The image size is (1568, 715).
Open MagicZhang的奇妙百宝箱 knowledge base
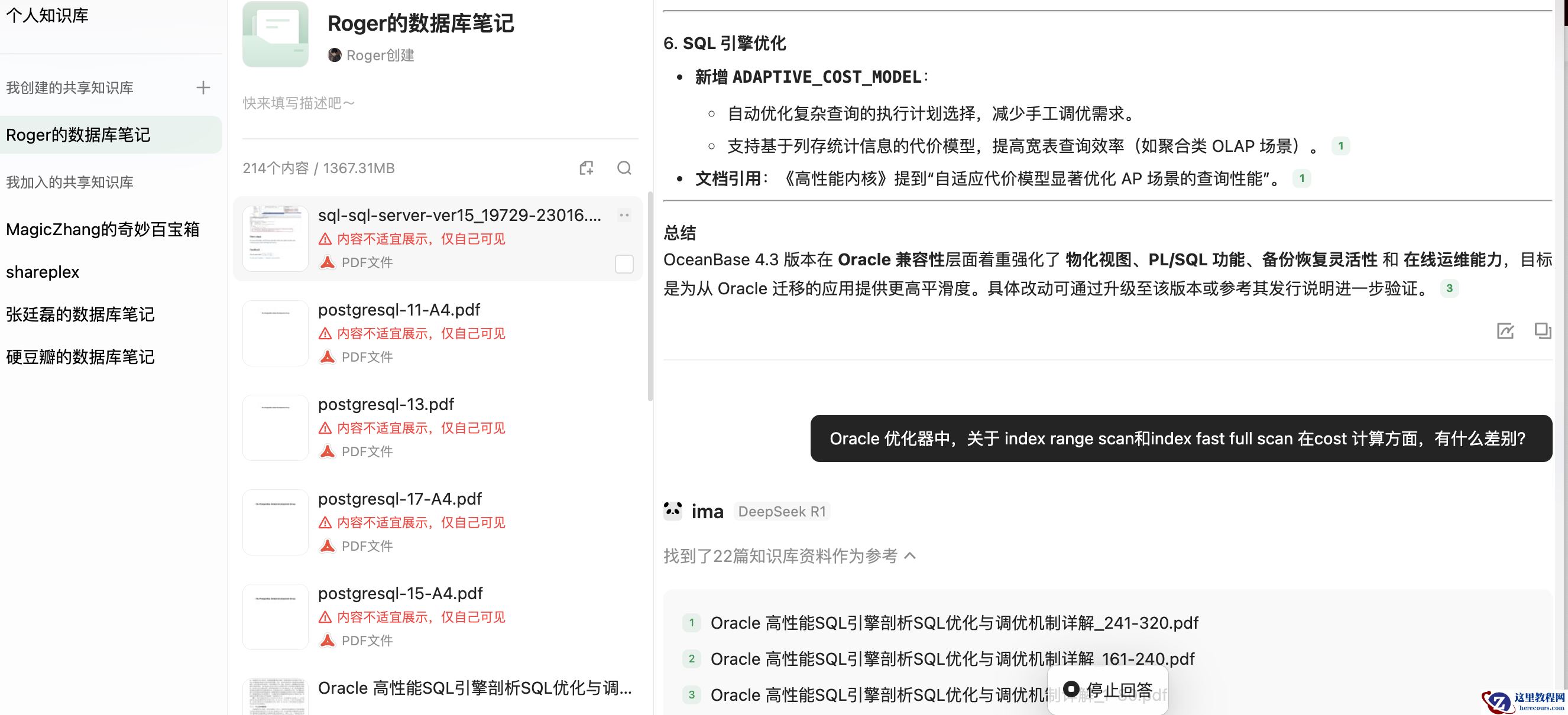103,229
